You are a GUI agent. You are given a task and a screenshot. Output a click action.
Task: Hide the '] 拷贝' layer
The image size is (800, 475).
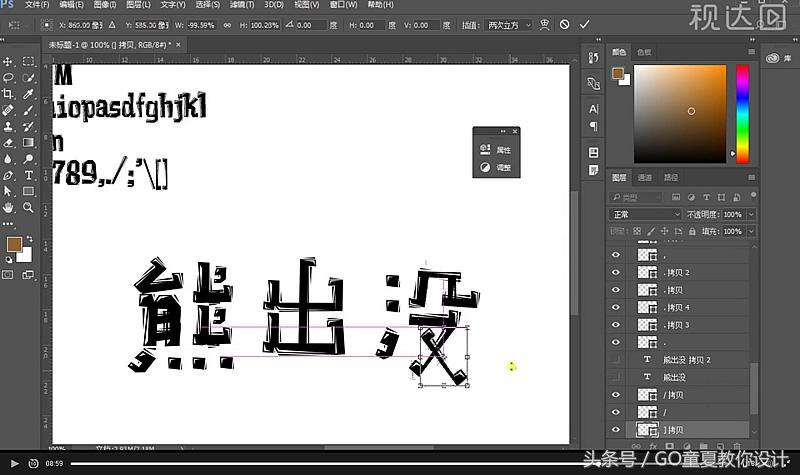616,430
